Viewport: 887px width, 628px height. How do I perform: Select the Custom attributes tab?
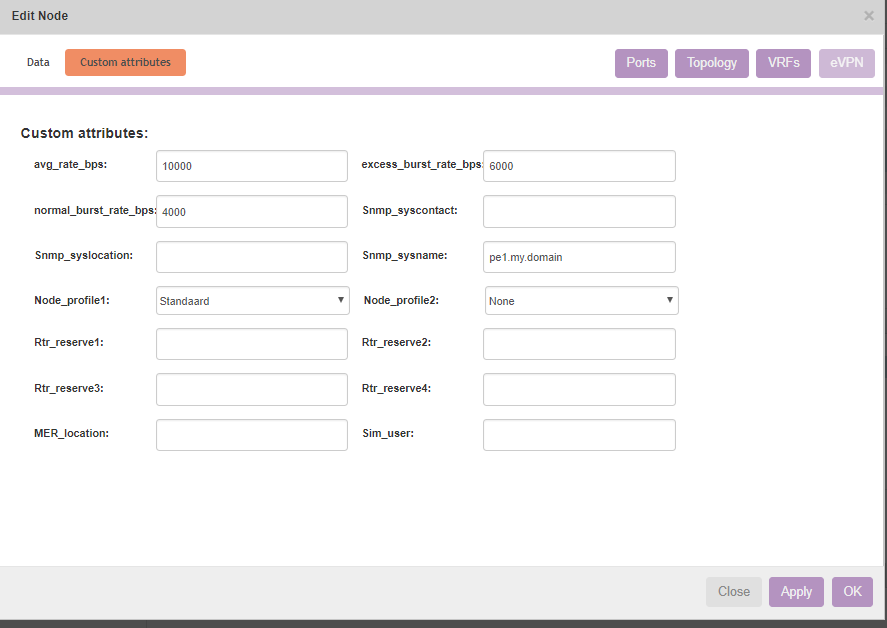tap(125, 62)
